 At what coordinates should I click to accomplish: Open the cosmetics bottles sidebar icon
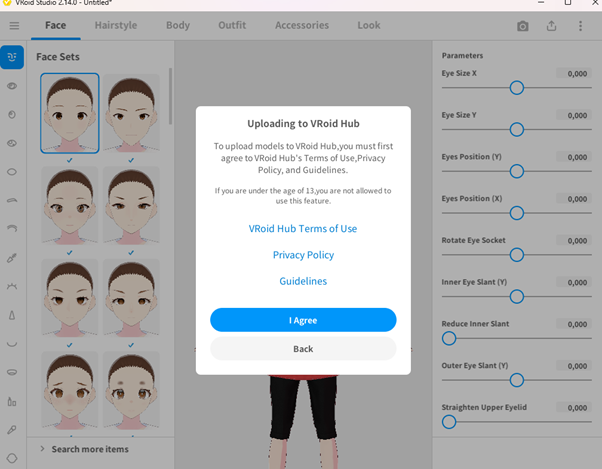pos(12,401)
